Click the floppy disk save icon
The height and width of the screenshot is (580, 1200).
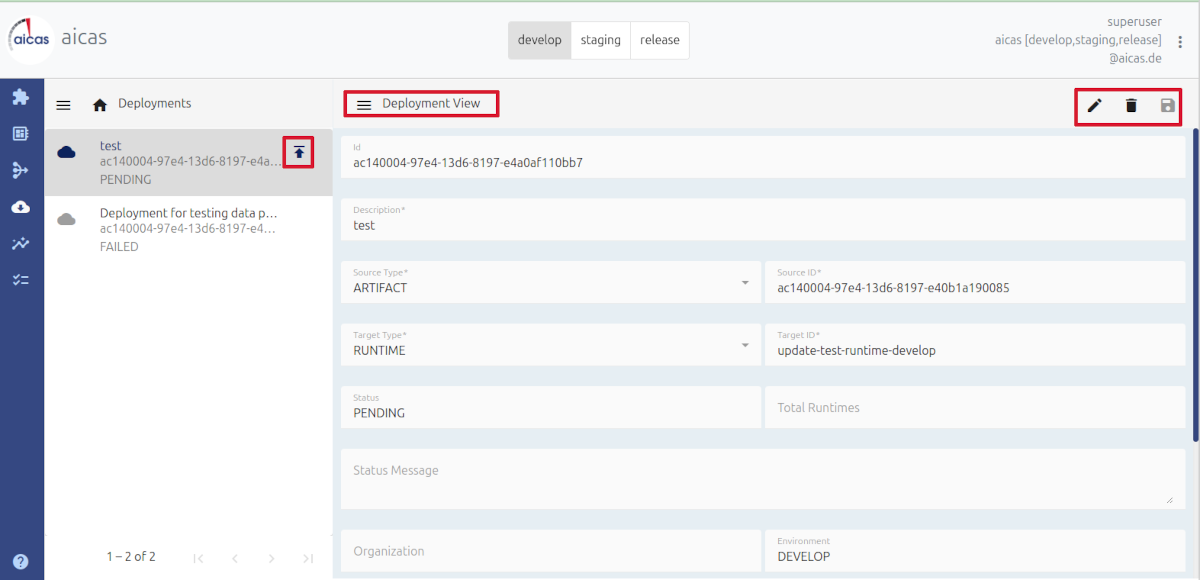pyautogui.click(x=1167, y=105)
